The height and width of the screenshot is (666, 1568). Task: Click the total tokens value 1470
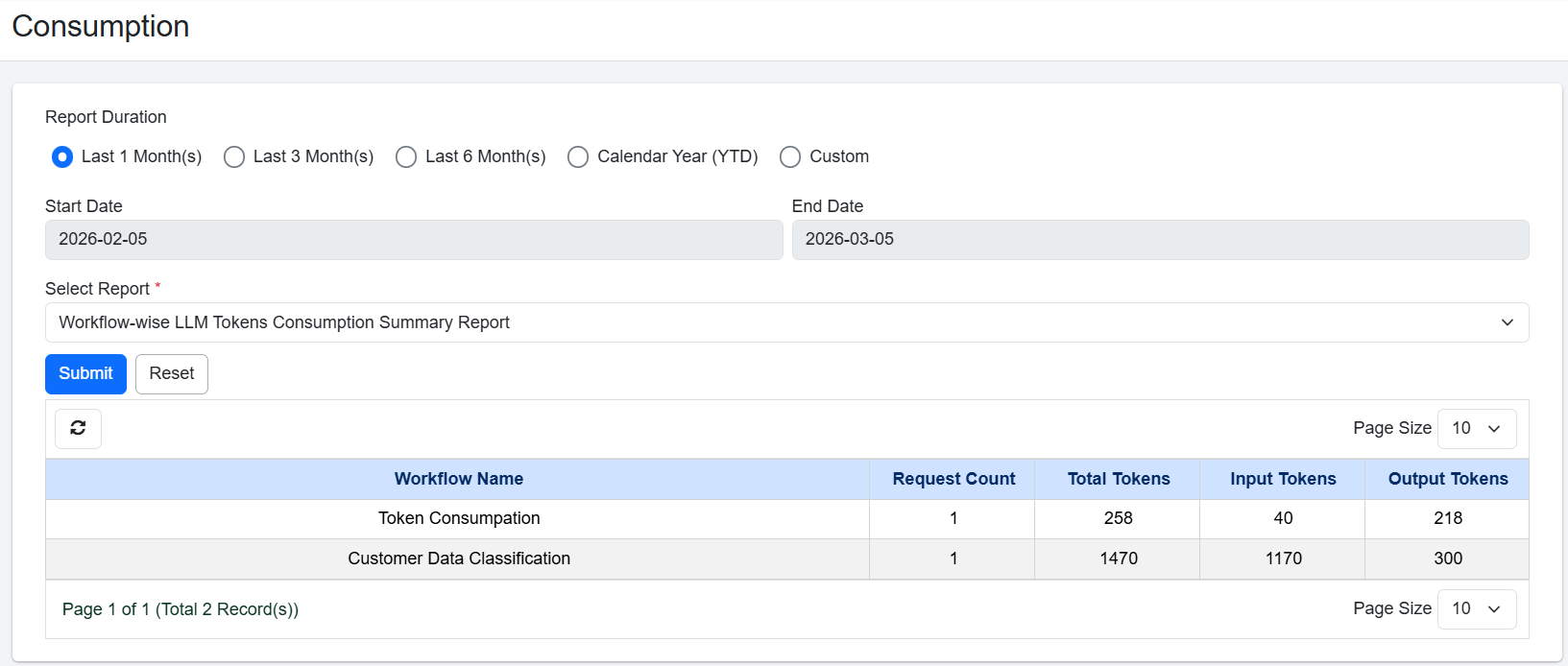pyautogui.click(x=1119, y=559)
